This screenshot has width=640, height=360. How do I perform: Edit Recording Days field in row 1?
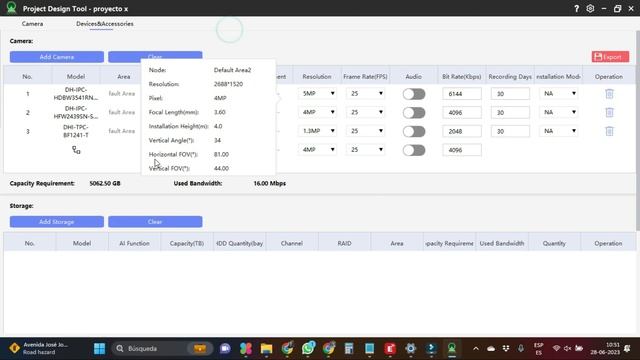510,94
